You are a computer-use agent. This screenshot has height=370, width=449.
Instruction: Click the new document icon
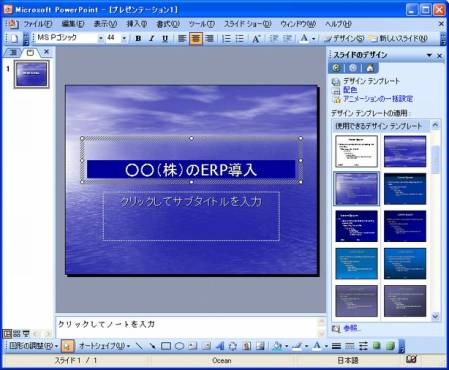14,39
